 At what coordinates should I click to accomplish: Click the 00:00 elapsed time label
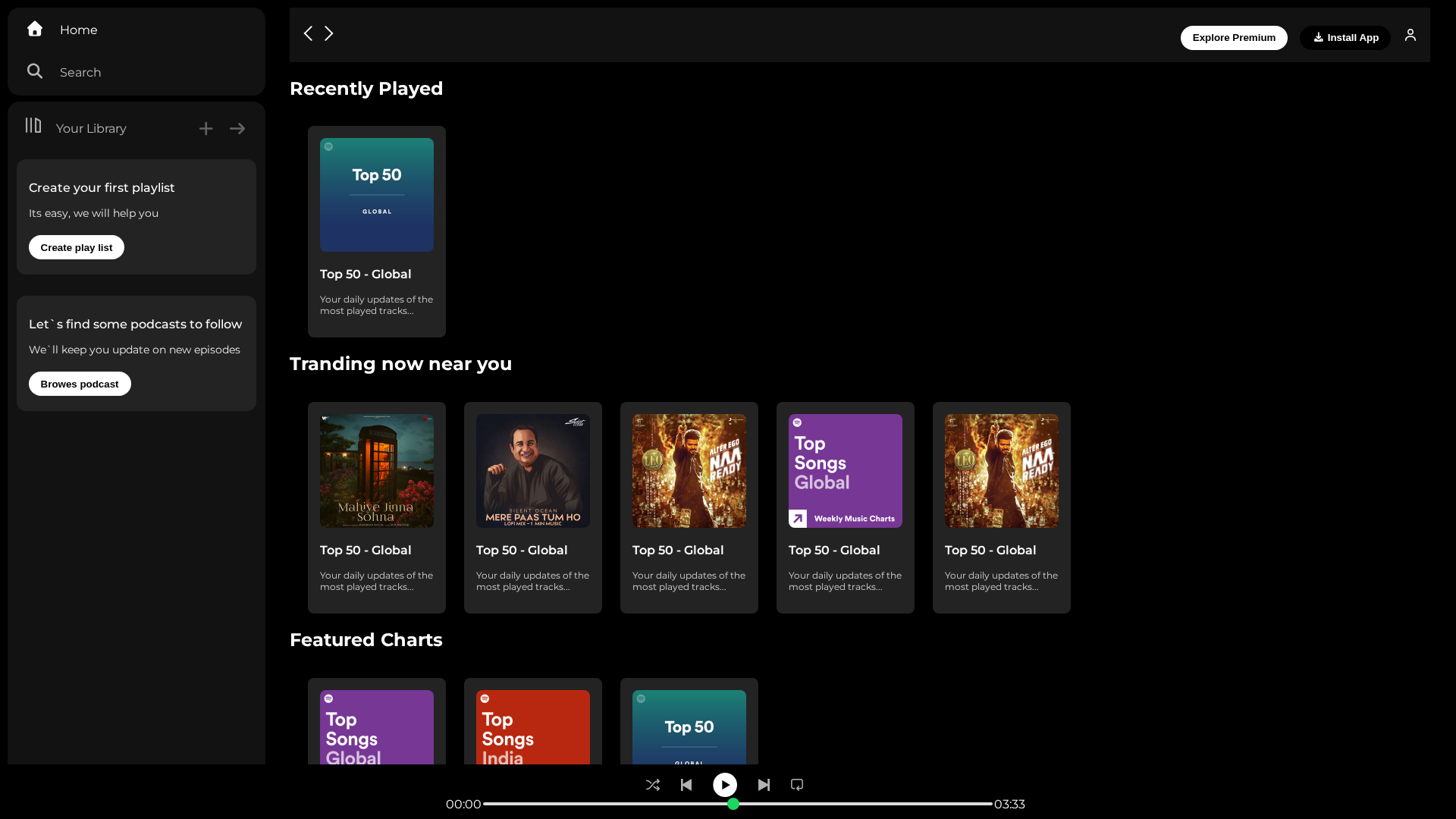click(x=463, y=804)
